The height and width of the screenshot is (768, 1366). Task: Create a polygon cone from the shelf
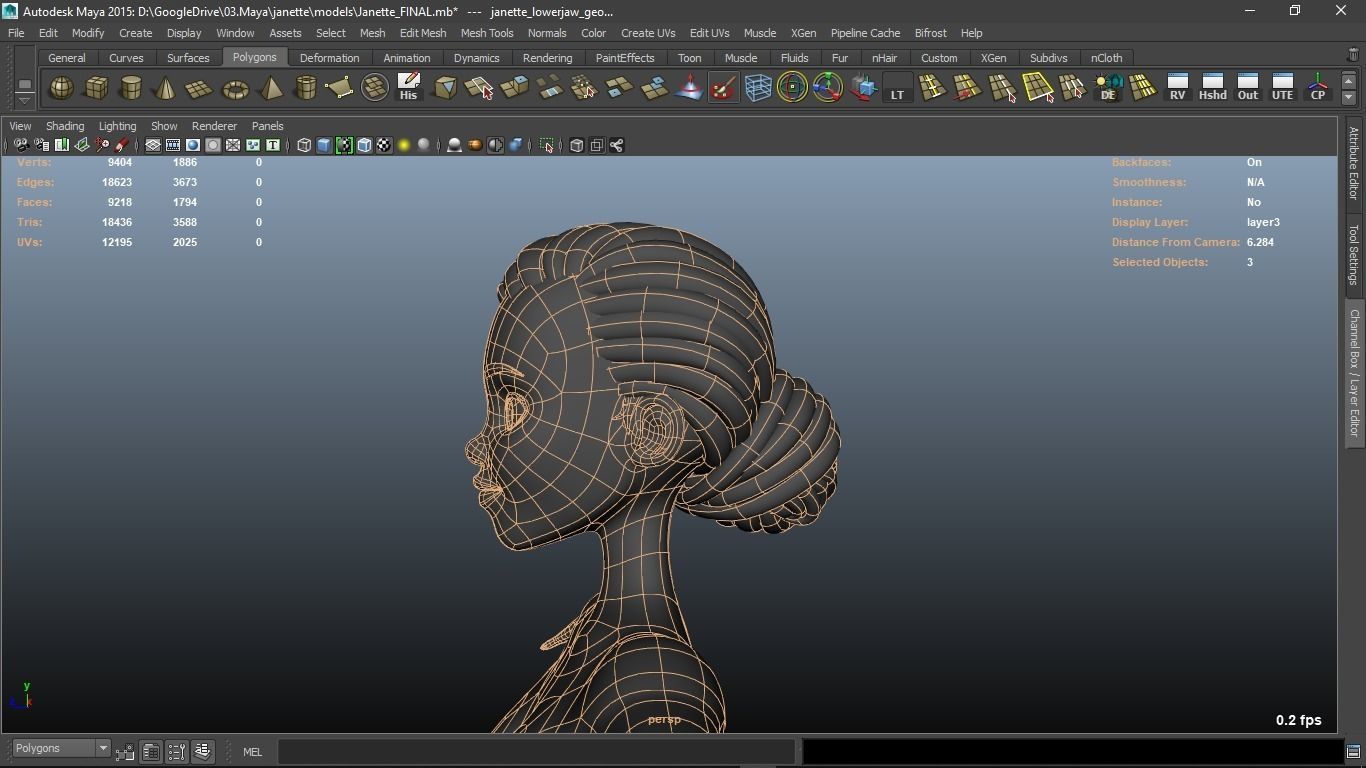(166, 88)
